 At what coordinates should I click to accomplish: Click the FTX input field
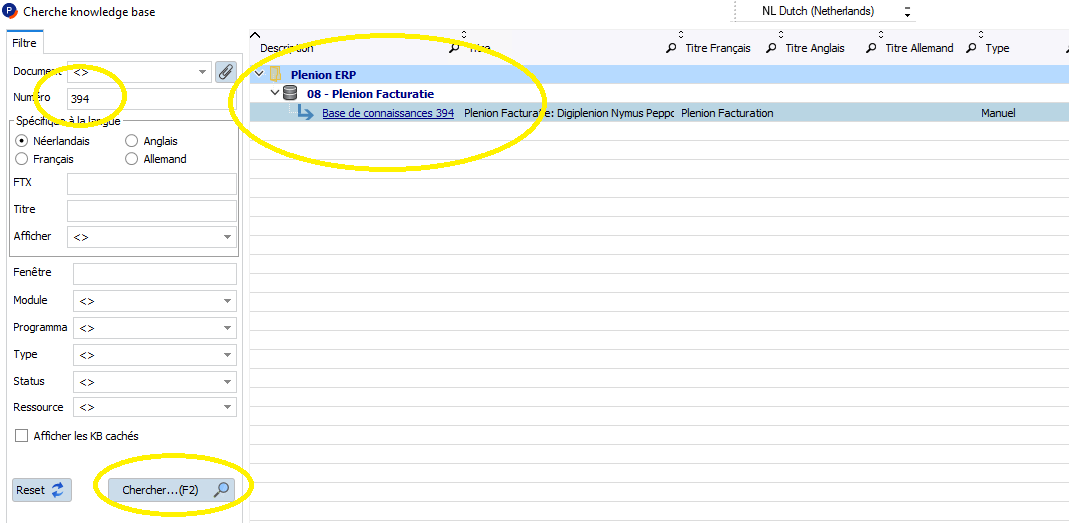tap(152, 184)
